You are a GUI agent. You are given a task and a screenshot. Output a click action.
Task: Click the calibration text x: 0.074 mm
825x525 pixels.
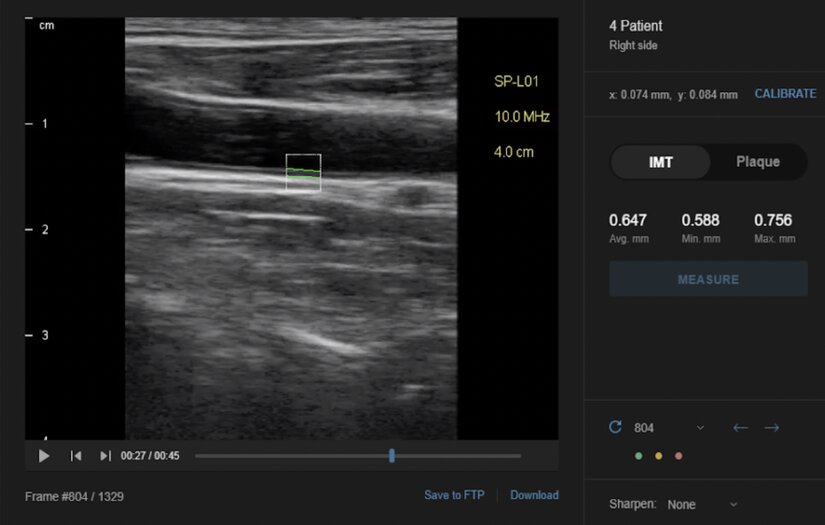pyautogui.click(x=640, y=95)
